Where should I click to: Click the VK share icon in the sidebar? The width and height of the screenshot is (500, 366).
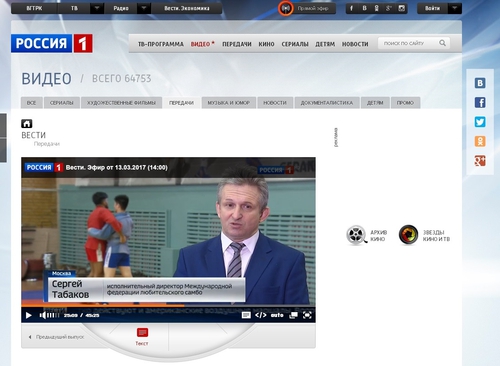click(x=480, y=83)
